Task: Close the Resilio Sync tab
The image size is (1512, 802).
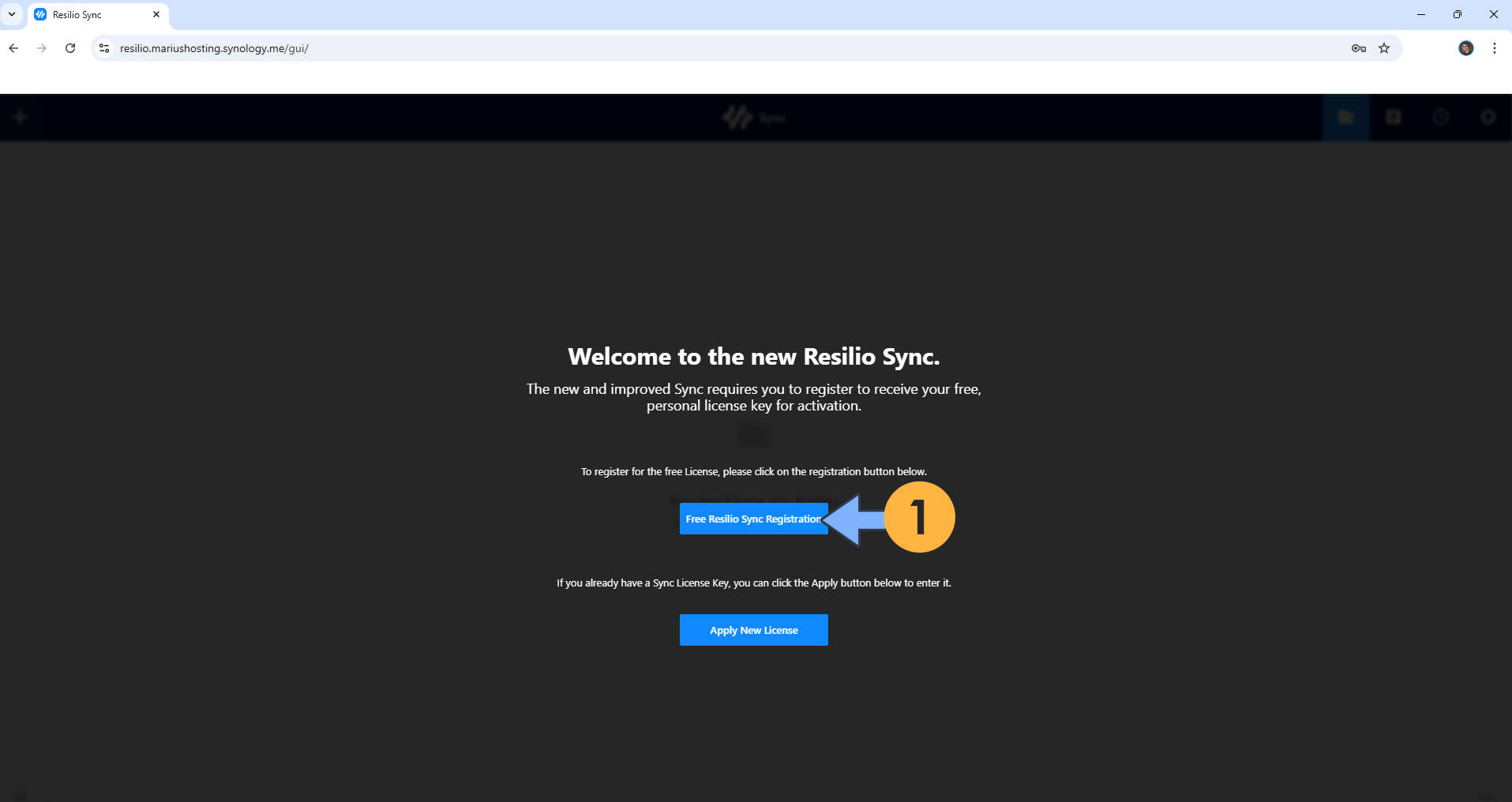Action: click(x=156, y=14)
